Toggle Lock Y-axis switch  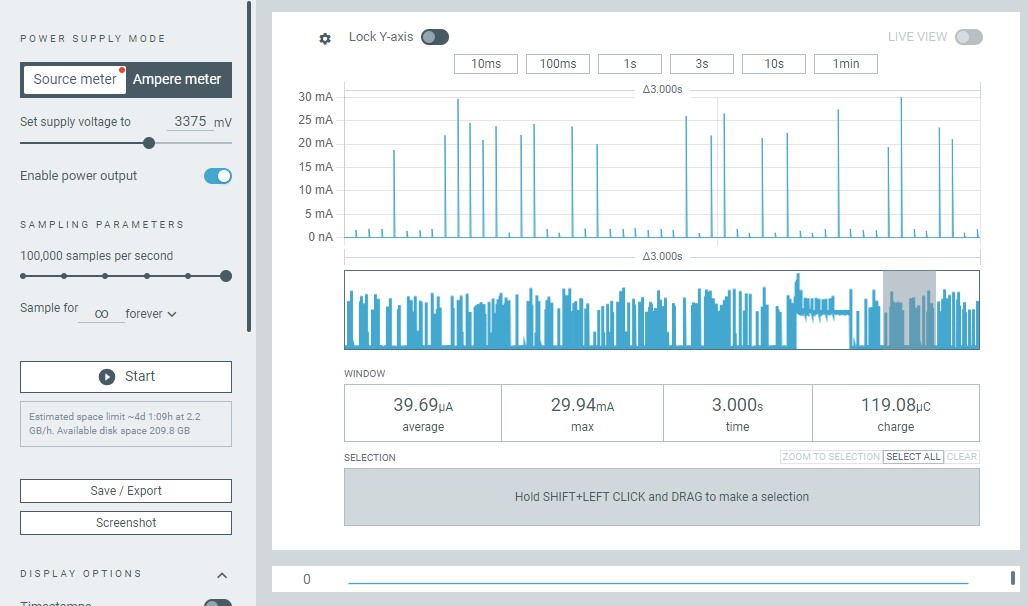tap(434, 37)
